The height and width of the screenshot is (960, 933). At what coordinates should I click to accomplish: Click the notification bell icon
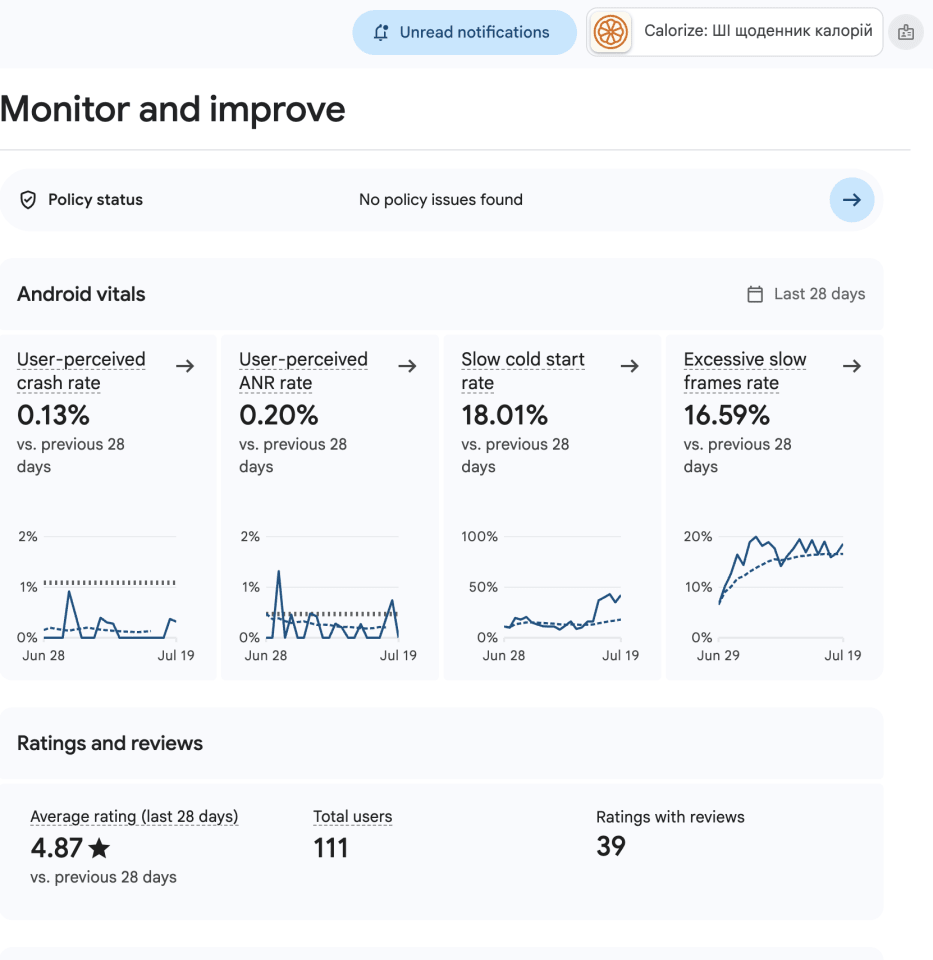[x=381, y=32]
